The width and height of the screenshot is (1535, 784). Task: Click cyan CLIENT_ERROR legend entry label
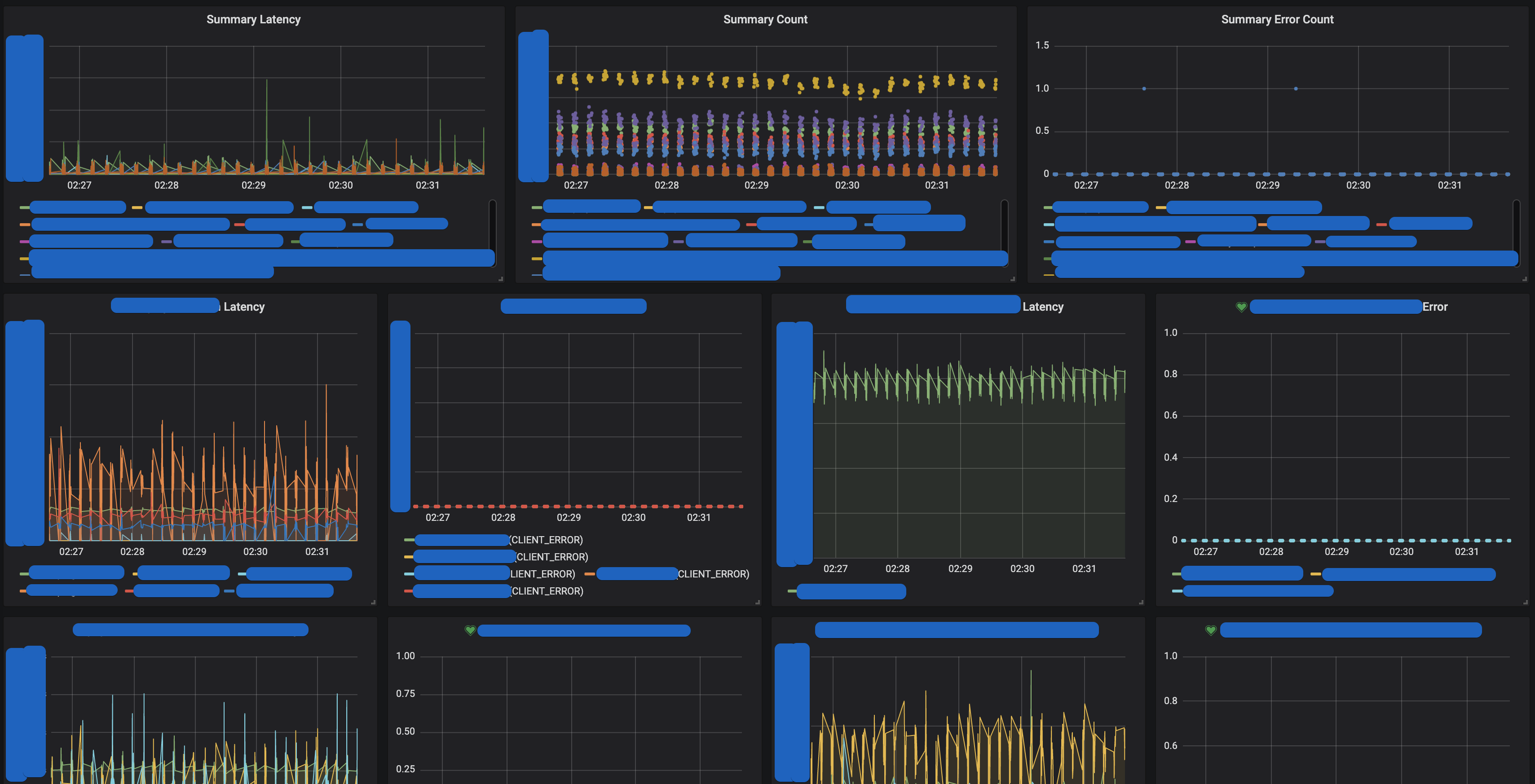click(x=542, y=574)
